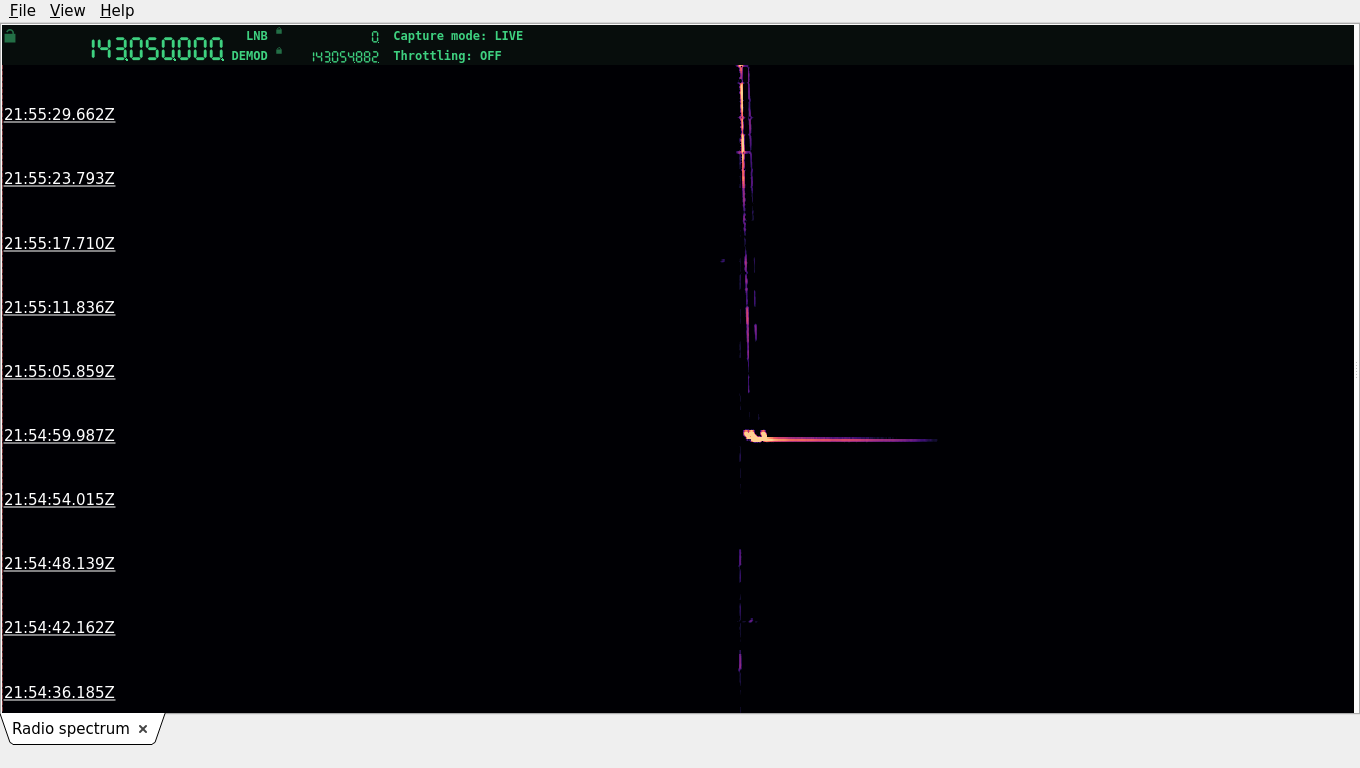Click the 21:55:17.710Z waterfall timestamp
The image size is (1360, 768).
point(60,244)
